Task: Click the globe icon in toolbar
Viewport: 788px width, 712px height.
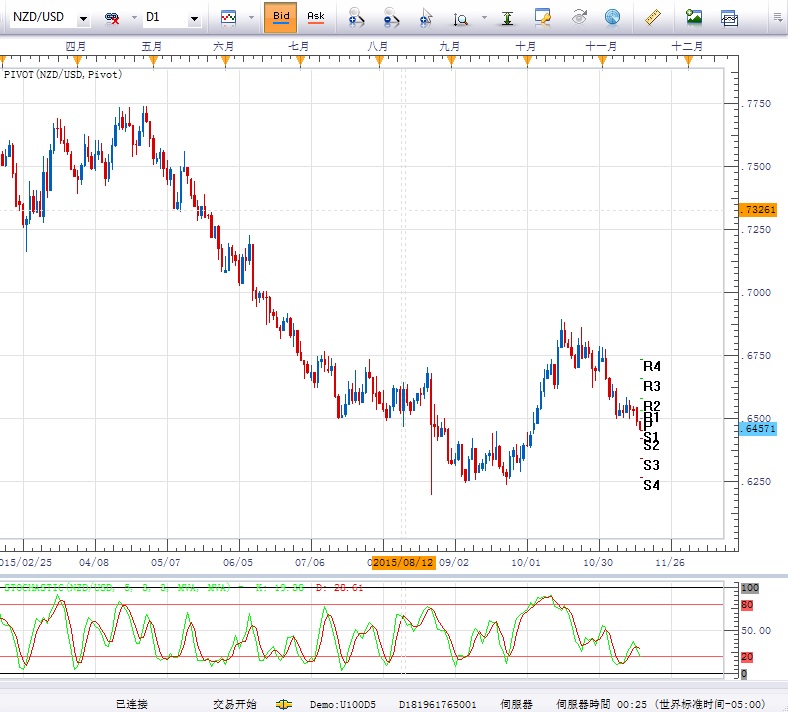Action: click(612, 17)
